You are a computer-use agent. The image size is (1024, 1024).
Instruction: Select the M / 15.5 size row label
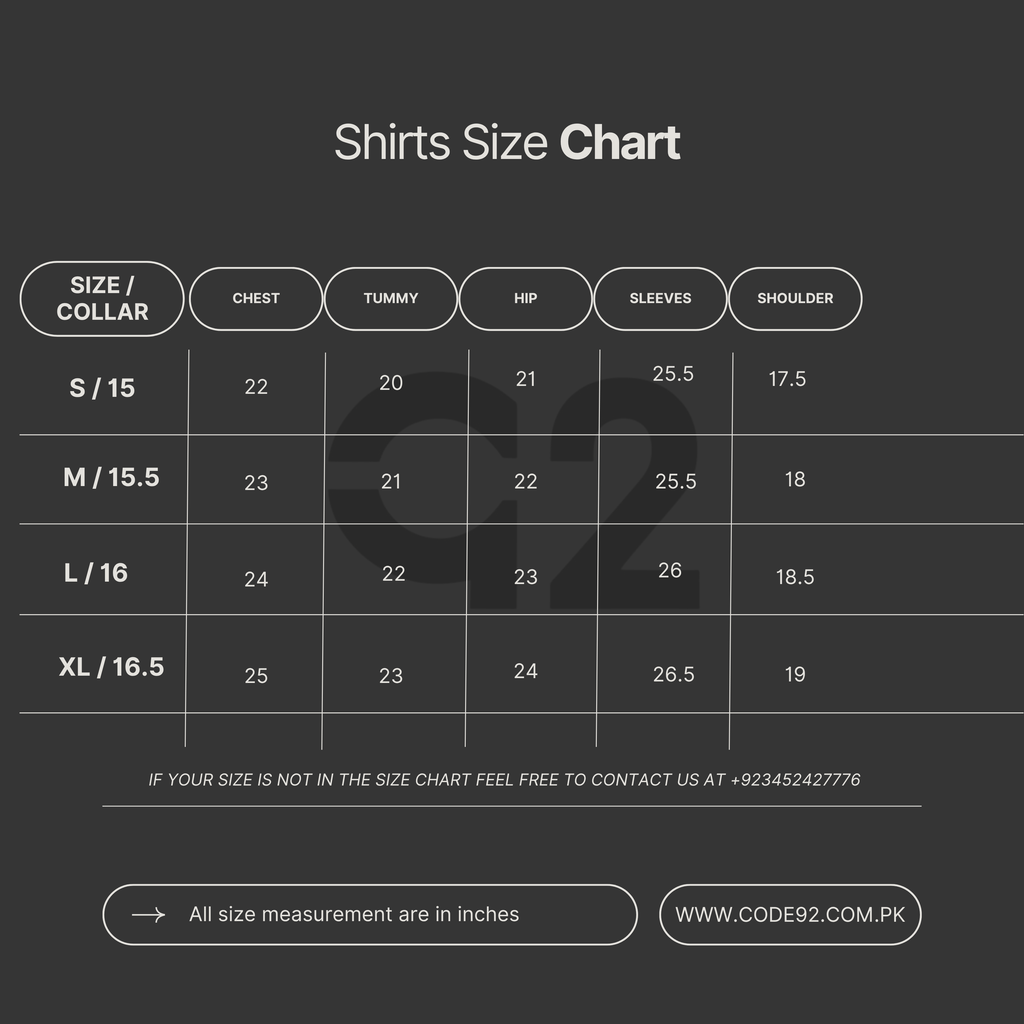[x=111, y=478]
